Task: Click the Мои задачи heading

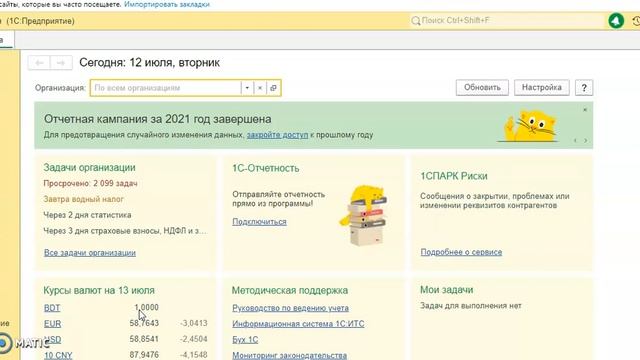Action: coord(447,289)
